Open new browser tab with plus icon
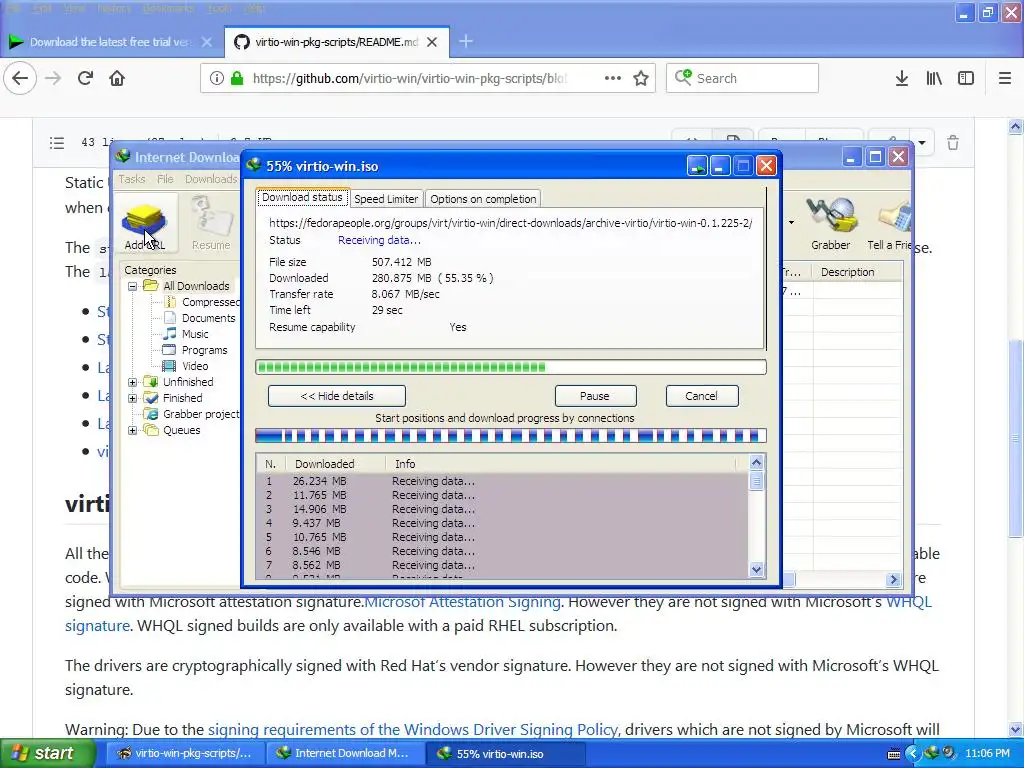This screenshot has width=1024, height=768. (x=466, y=42)
